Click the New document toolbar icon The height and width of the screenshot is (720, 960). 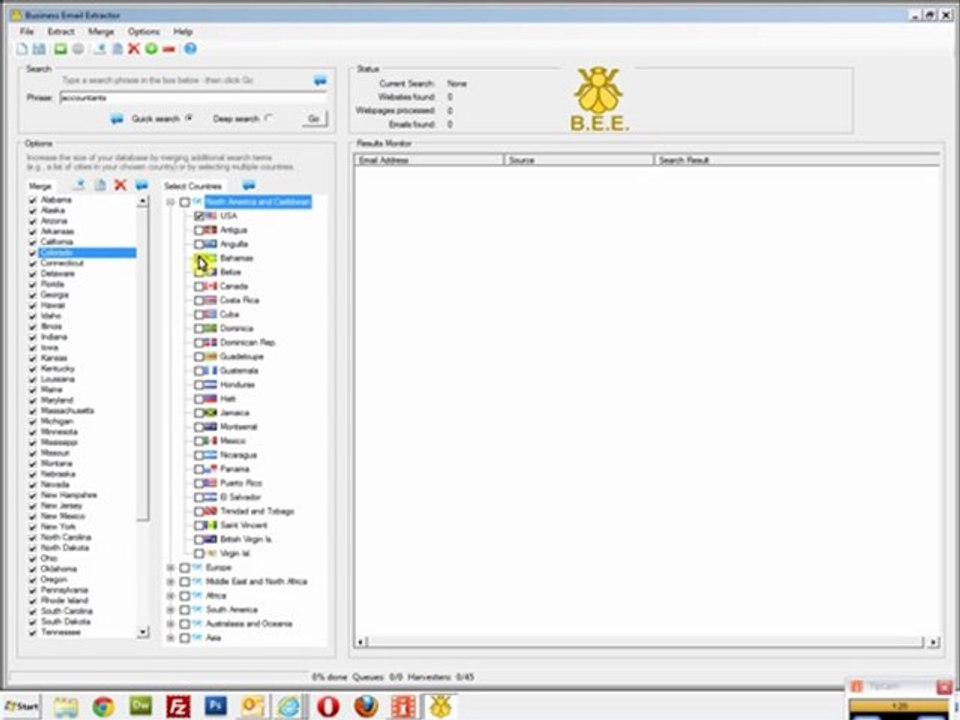coord(22,49)
